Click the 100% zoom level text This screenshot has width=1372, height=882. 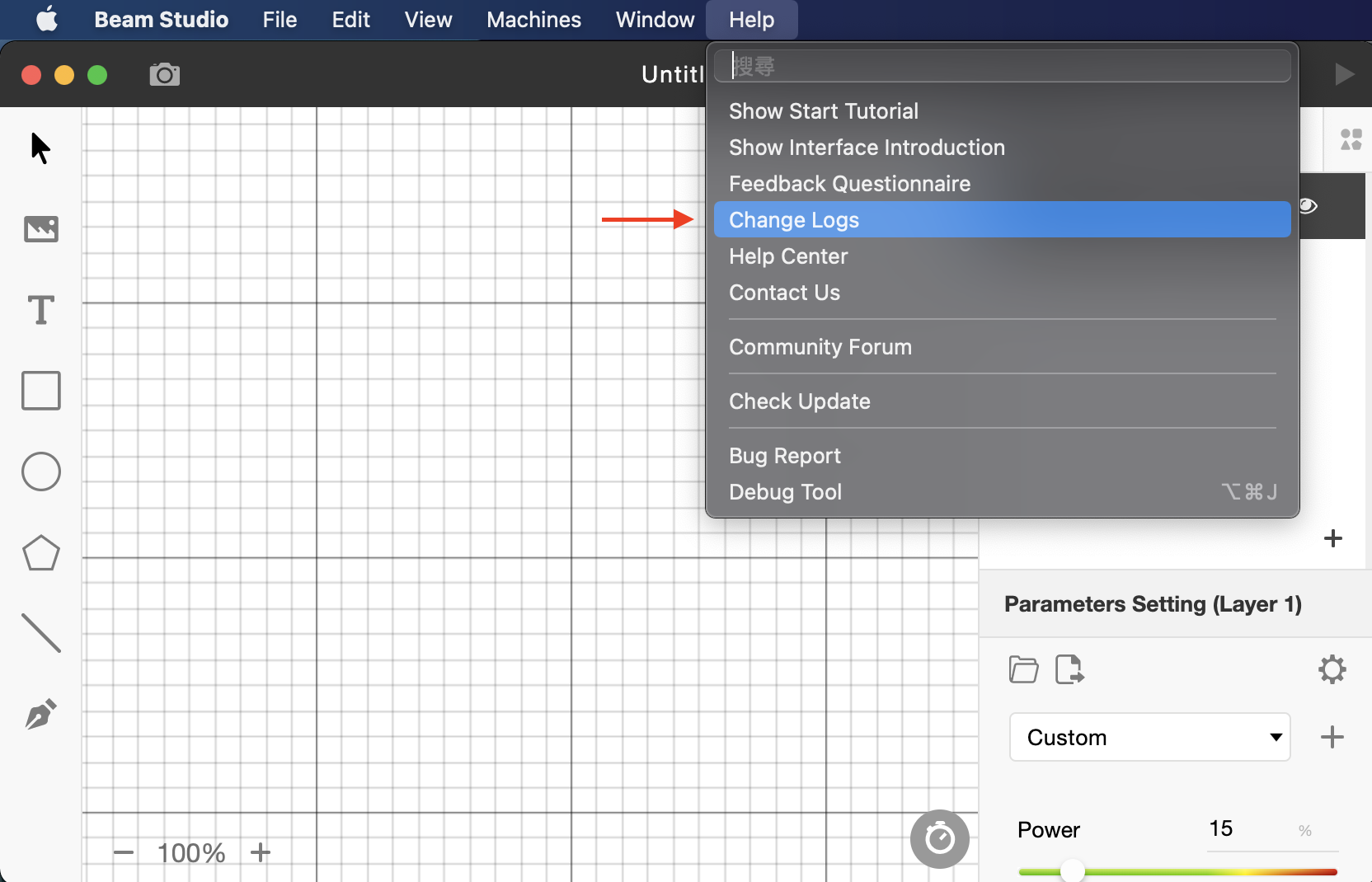[x=191, y=852]
